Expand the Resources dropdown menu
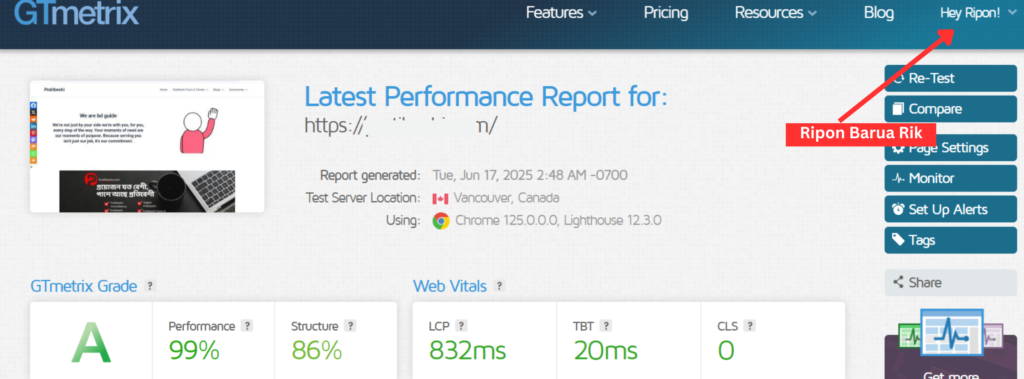 [x=776, y=13]
